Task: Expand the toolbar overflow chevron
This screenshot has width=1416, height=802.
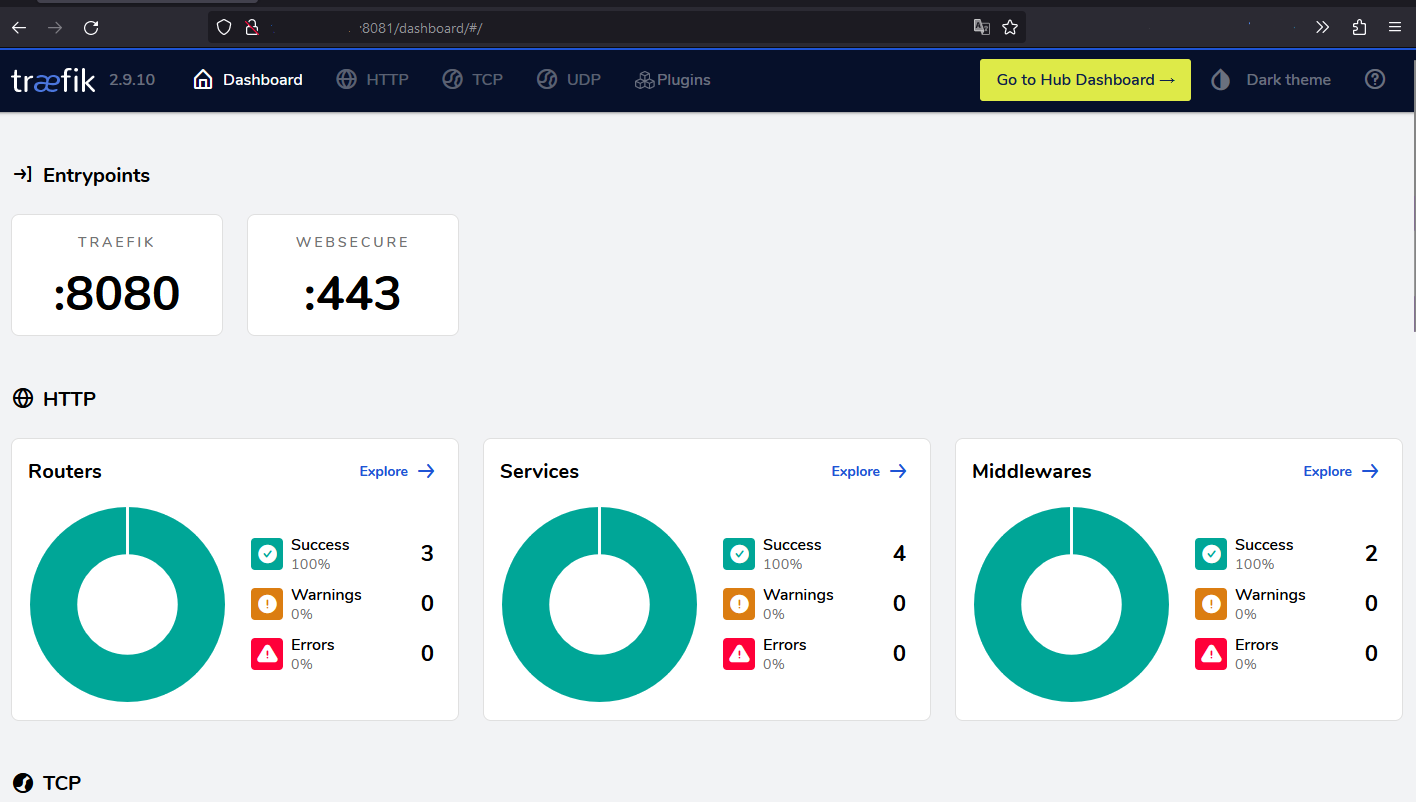Action: (1322, 27)
